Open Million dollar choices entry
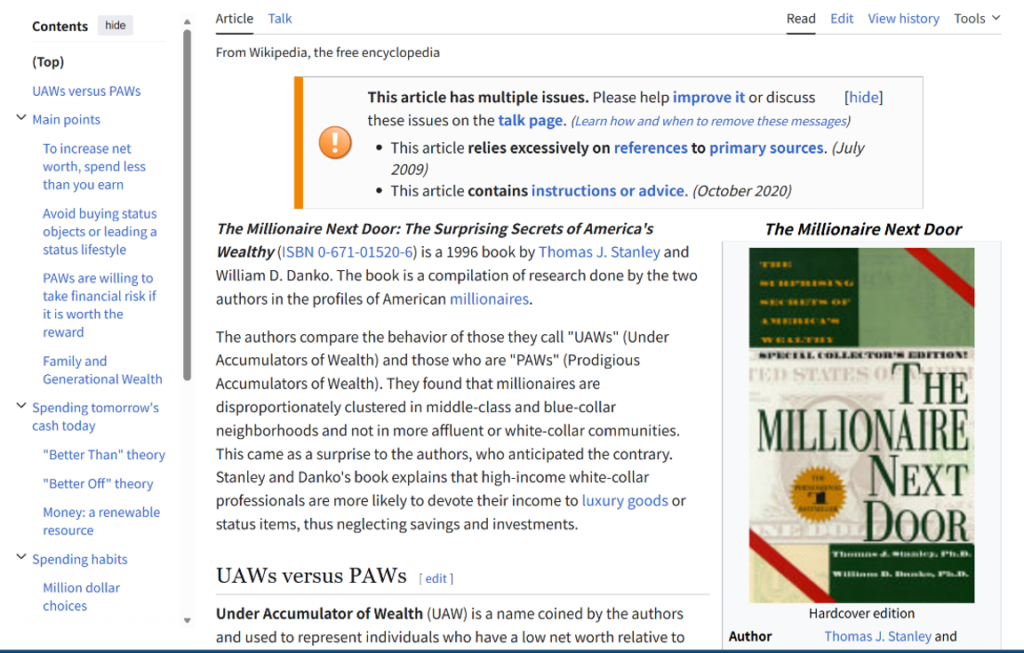The width and height of the screenshot is (1024, 653). coord(81,596)
